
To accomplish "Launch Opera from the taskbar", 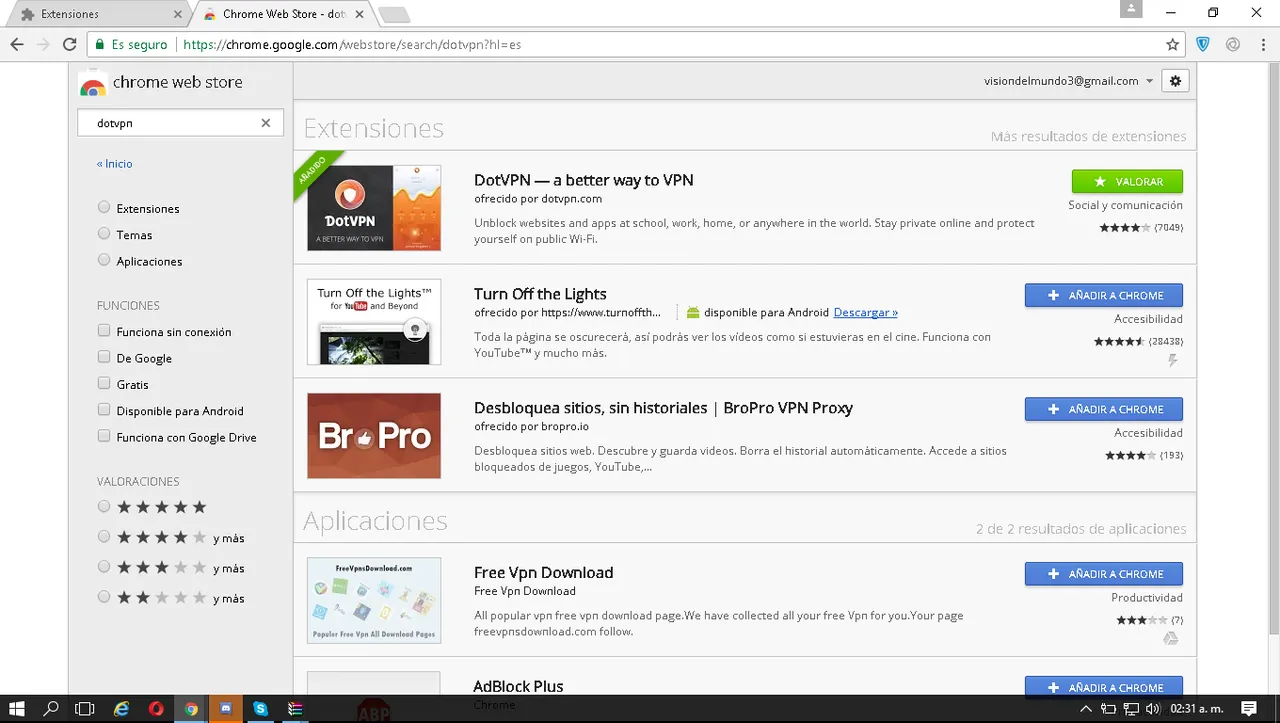I will 156,709.
